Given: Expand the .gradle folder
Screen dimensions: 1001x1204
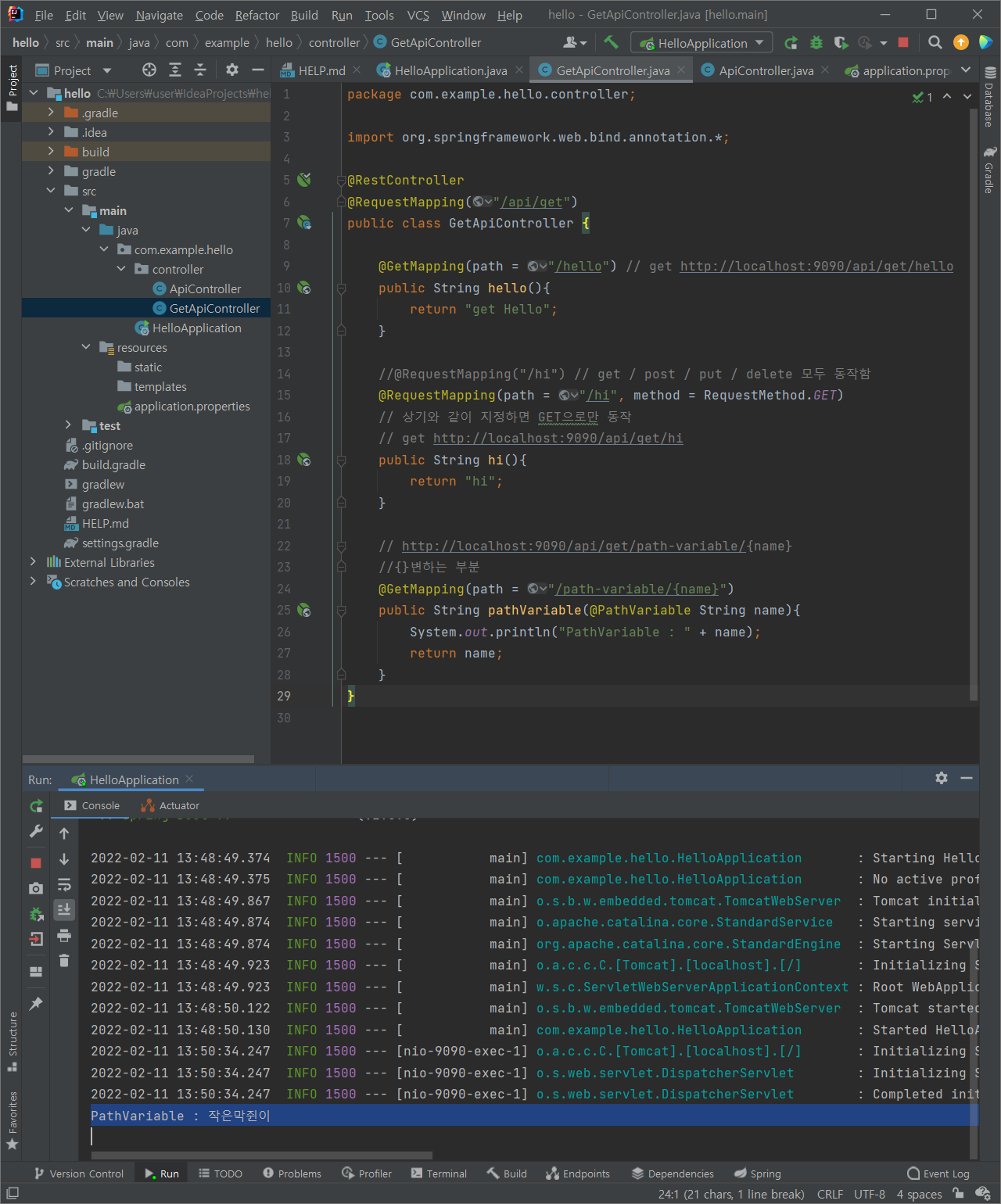Looking at the screenshot, I should click(51, 113).
